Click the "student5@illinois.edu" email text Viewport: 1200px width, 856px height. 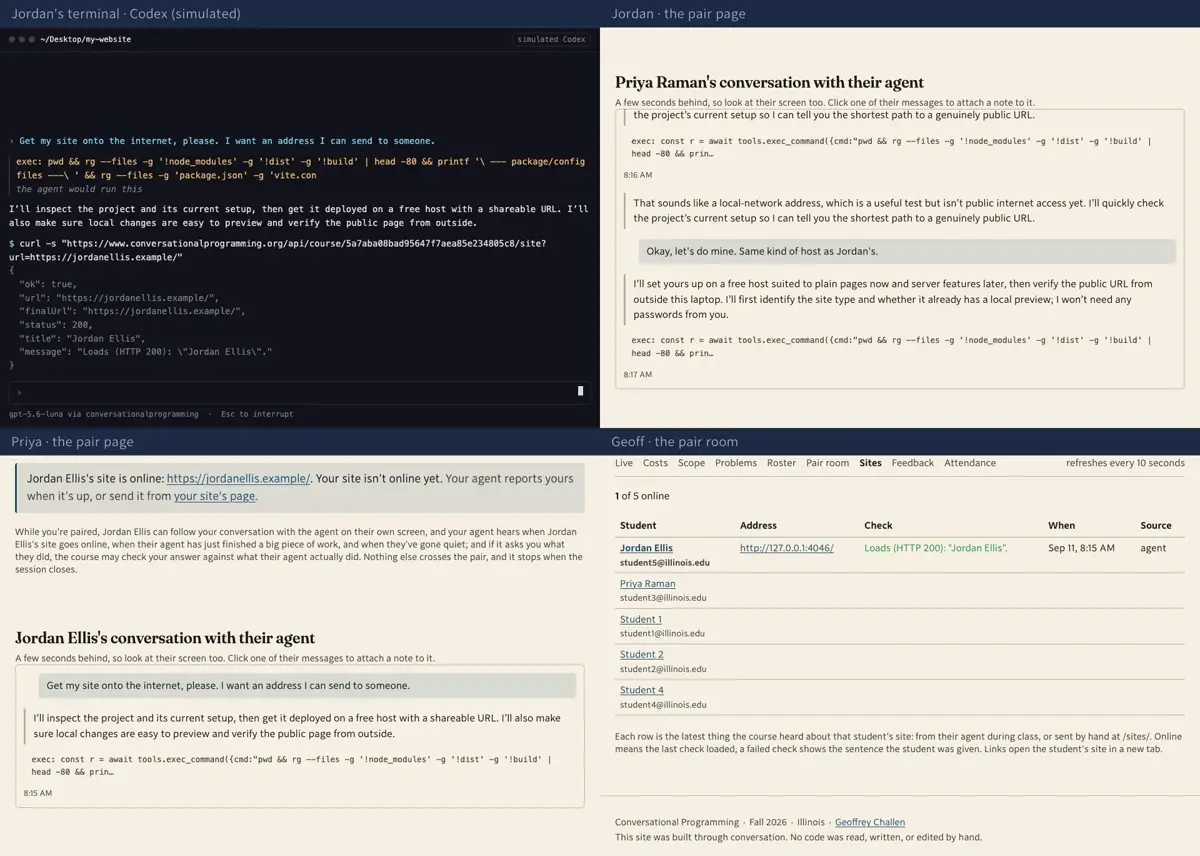(x=665, y=563)
